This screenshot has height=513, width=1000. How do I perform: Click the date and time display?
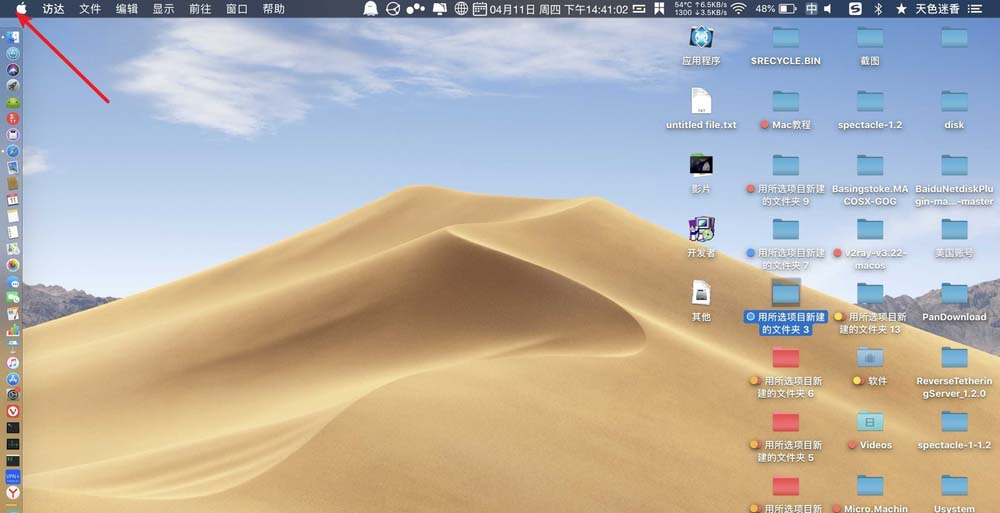point(557,9)
